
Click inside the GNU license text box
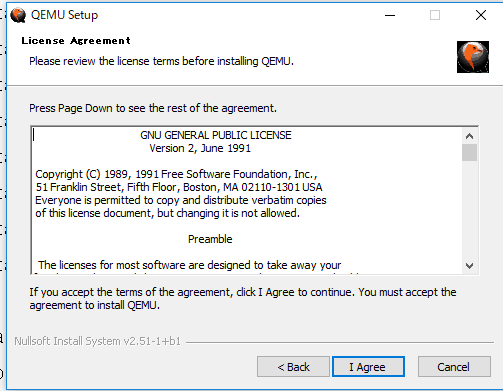click(x=247, y=201)
